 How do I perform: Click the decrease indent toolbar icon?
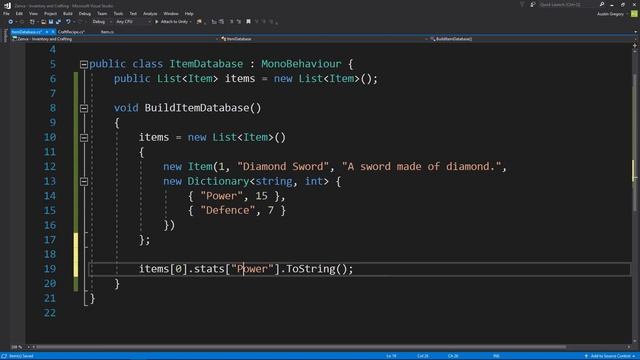(x=214, y=22)
